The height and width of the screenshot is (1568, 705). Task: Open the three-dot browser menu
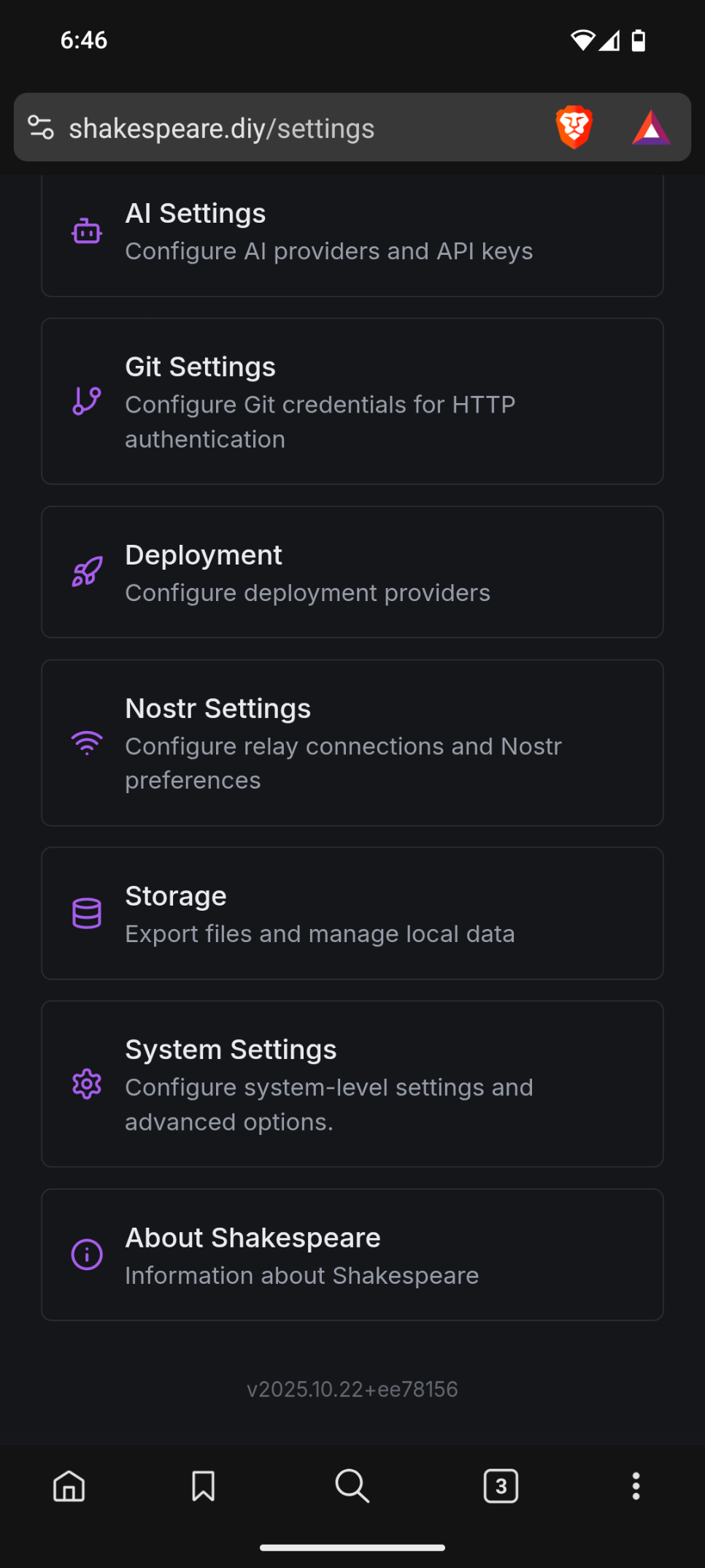click(x=636, y=1485)
